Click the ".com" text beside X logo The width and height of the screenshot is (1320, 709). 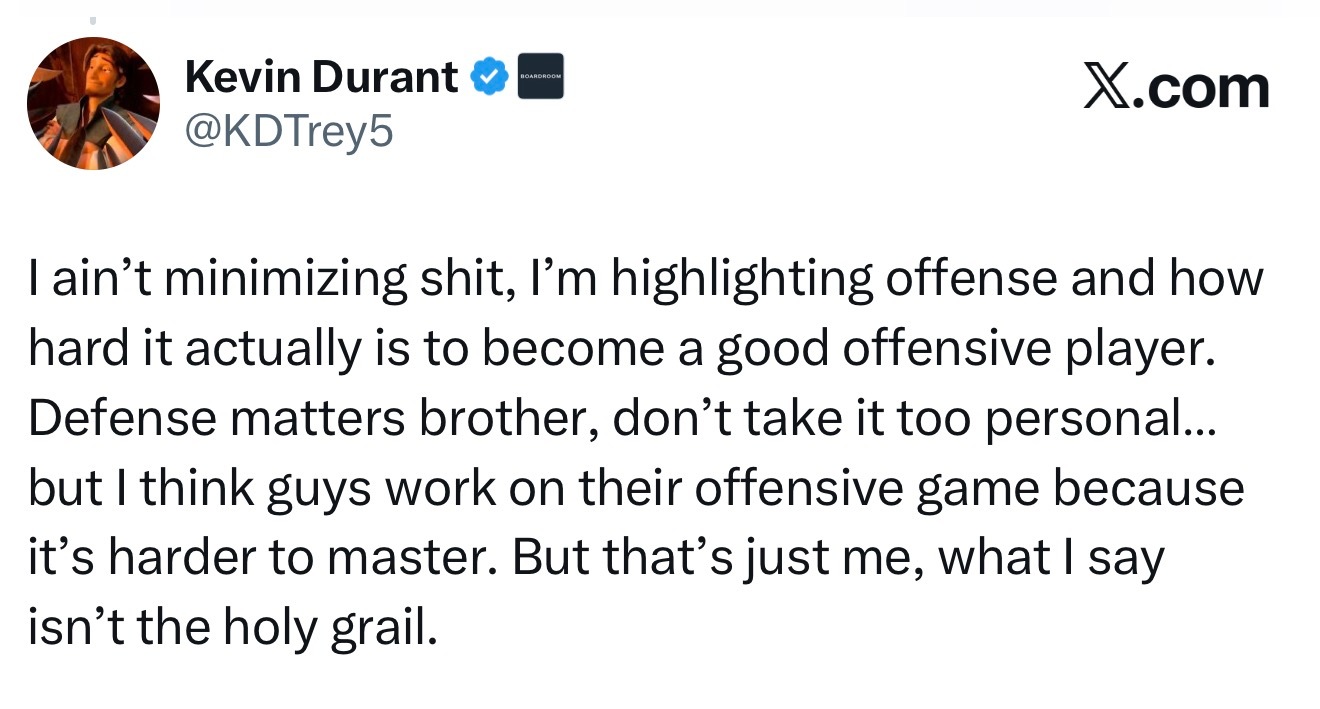[1207, 89]
